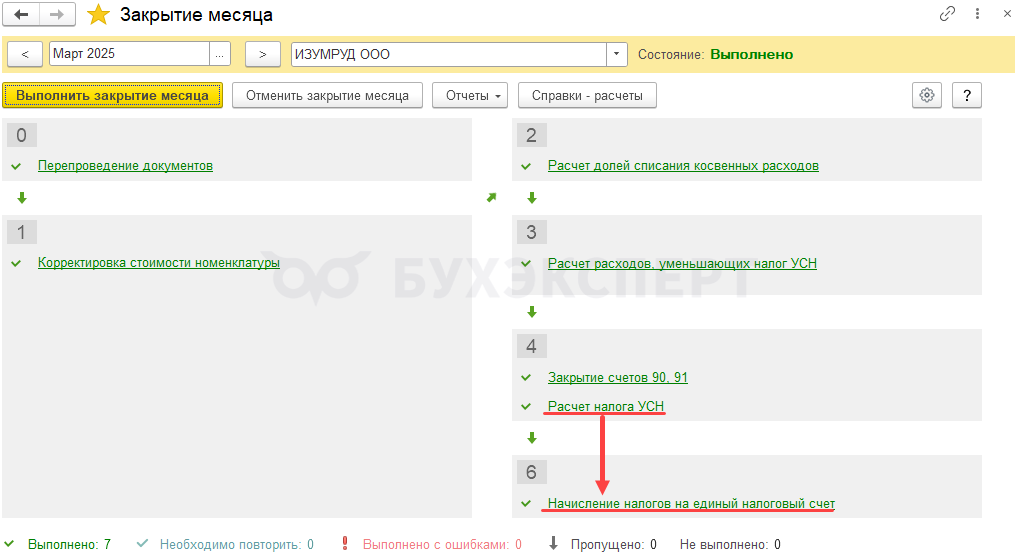
Task: Click Необходимо повторить: 0 status text
Action: (237, 544)
